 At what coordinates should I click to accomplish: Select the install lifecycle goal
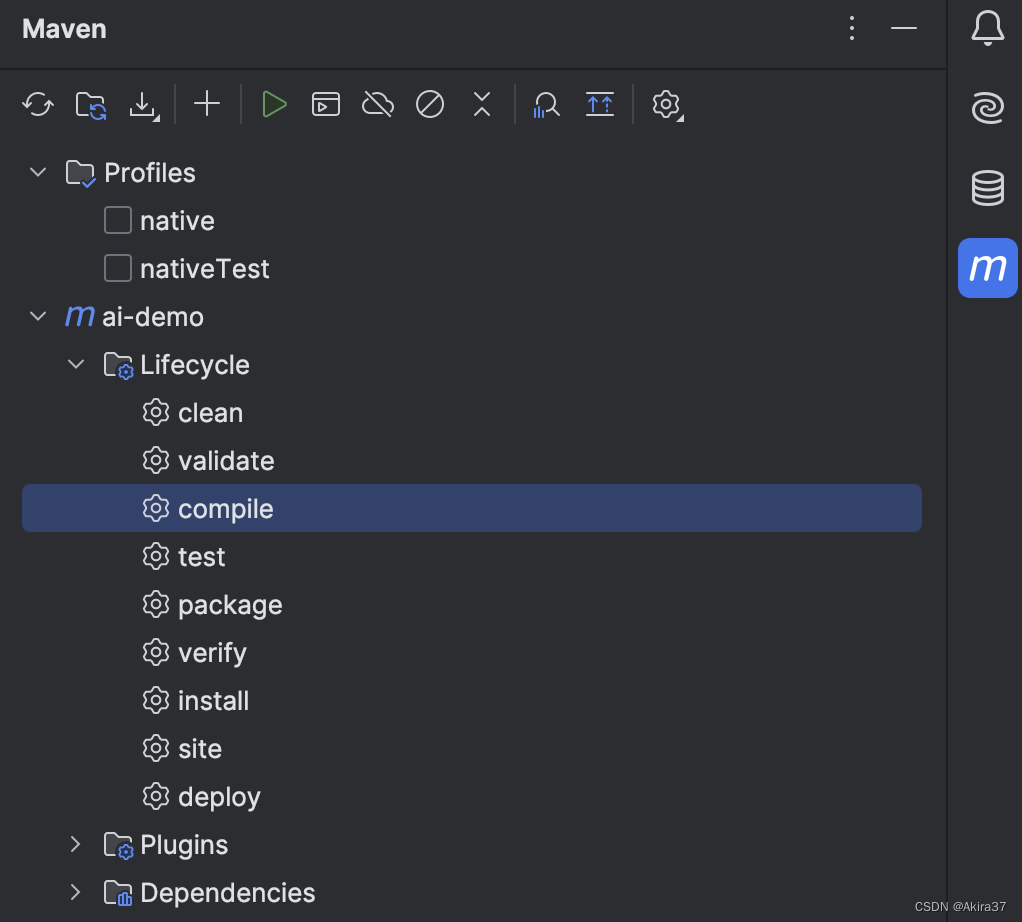coord(472,700)
